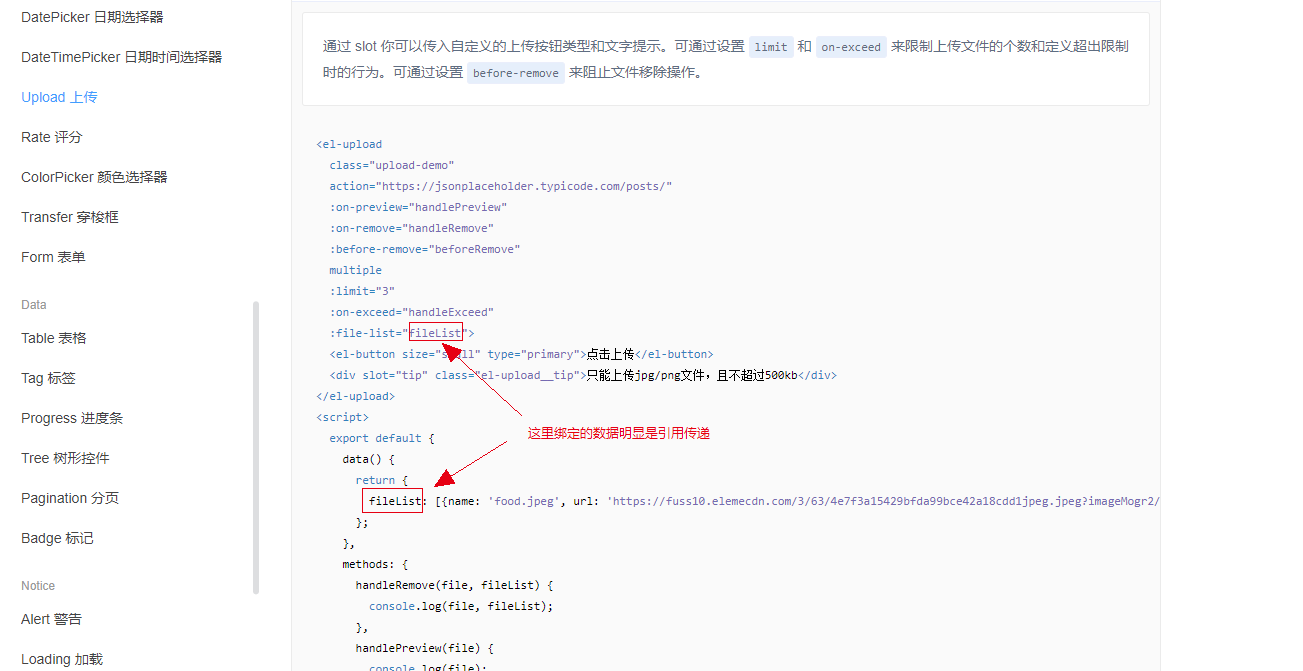Click the 'Notice' sidebar group heading

coord(38,586)
